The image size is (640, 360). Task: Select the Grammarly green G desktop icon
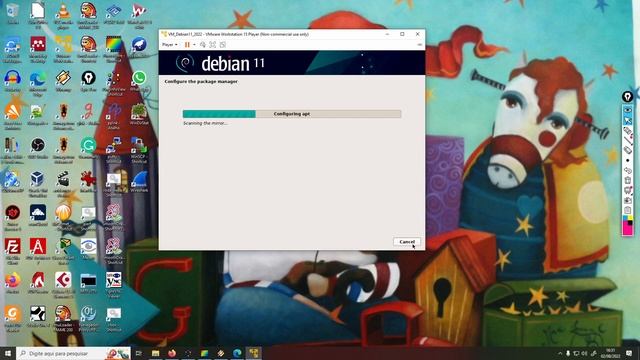coord(88,148)
